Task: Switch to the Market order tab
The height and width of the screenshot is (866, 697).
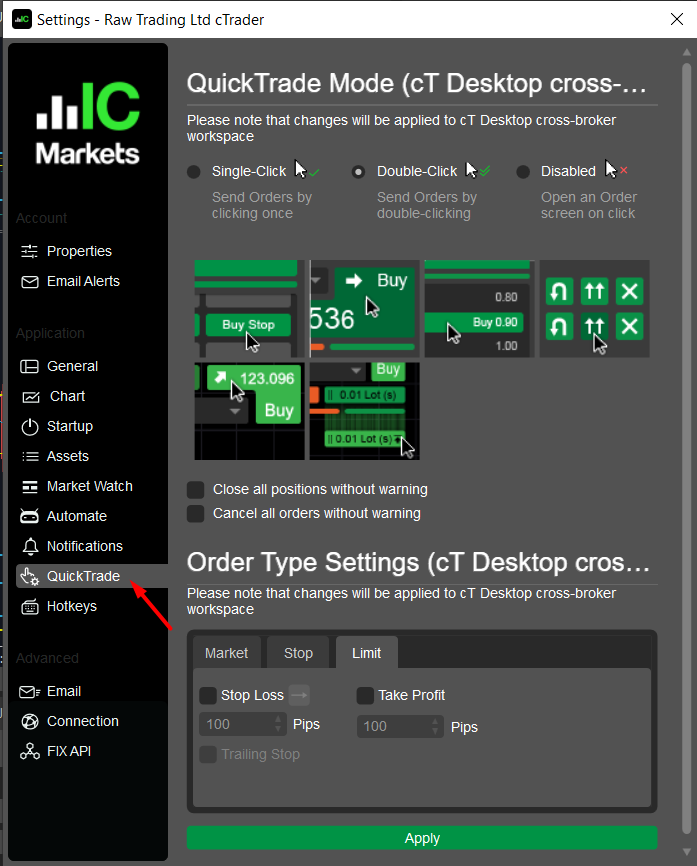Action: (226, 653)
